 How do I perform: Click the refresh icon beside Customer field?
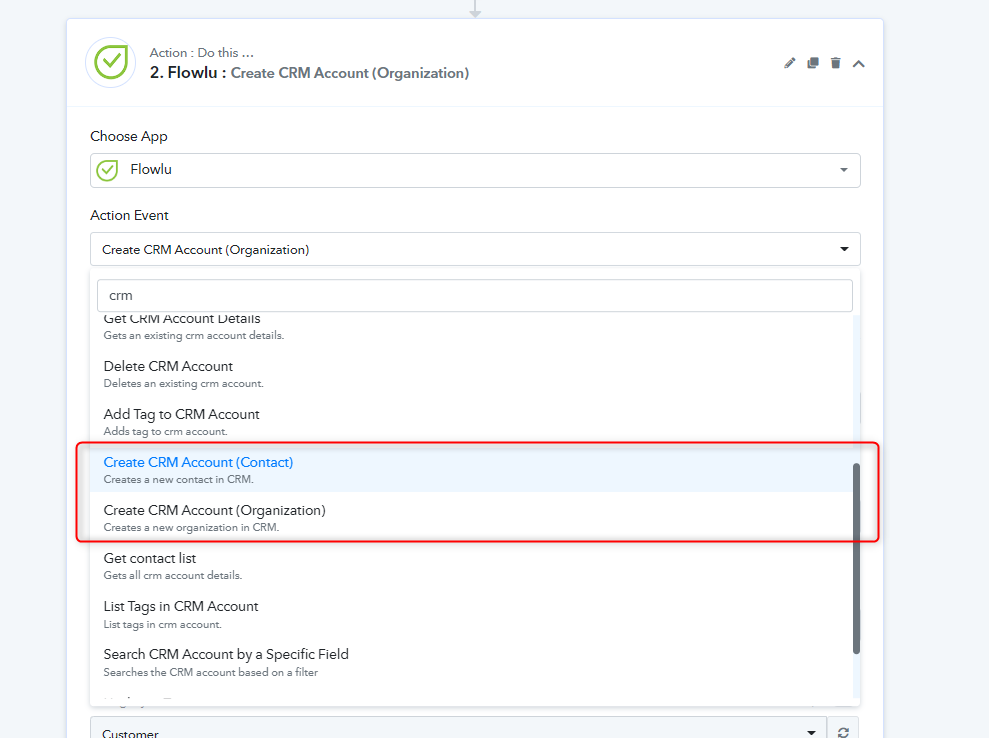(843, 732)
